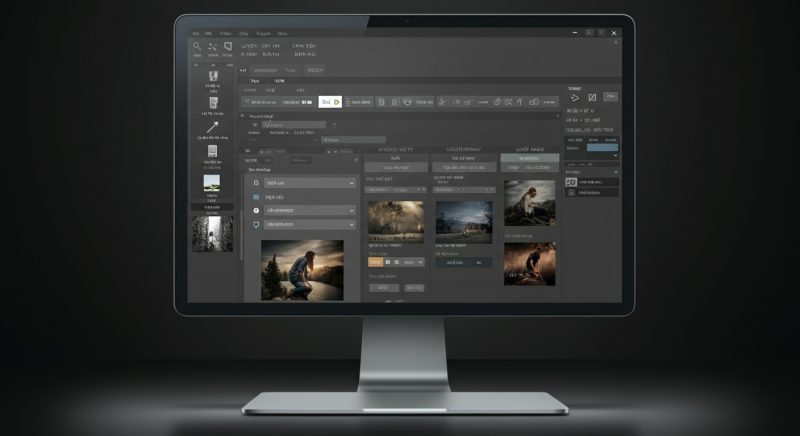Open the dropdown above the house at dusk photo

[464, 190]
